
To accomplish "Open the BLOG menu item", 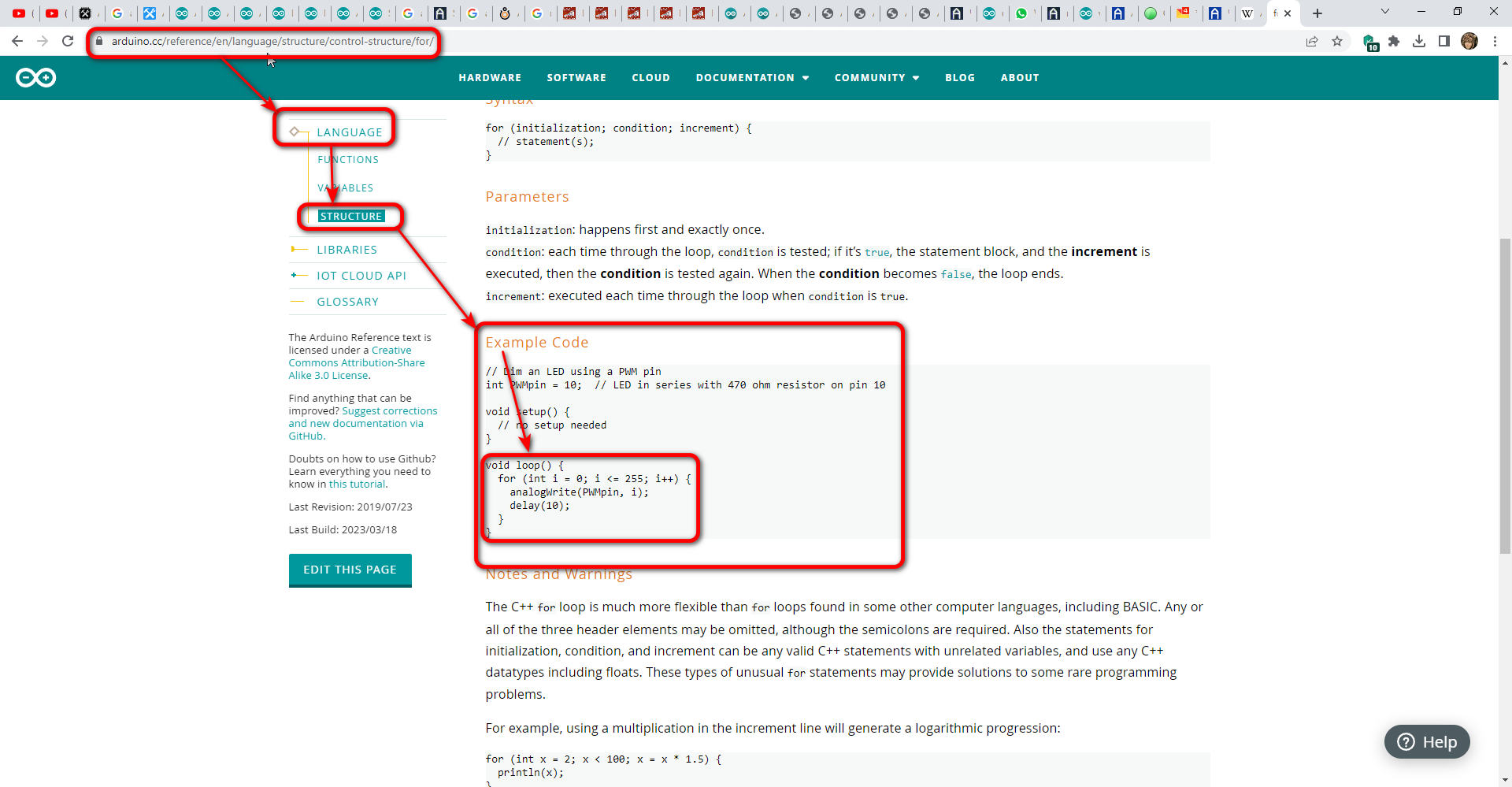I will pyautogui.click(x=960, y=78).
